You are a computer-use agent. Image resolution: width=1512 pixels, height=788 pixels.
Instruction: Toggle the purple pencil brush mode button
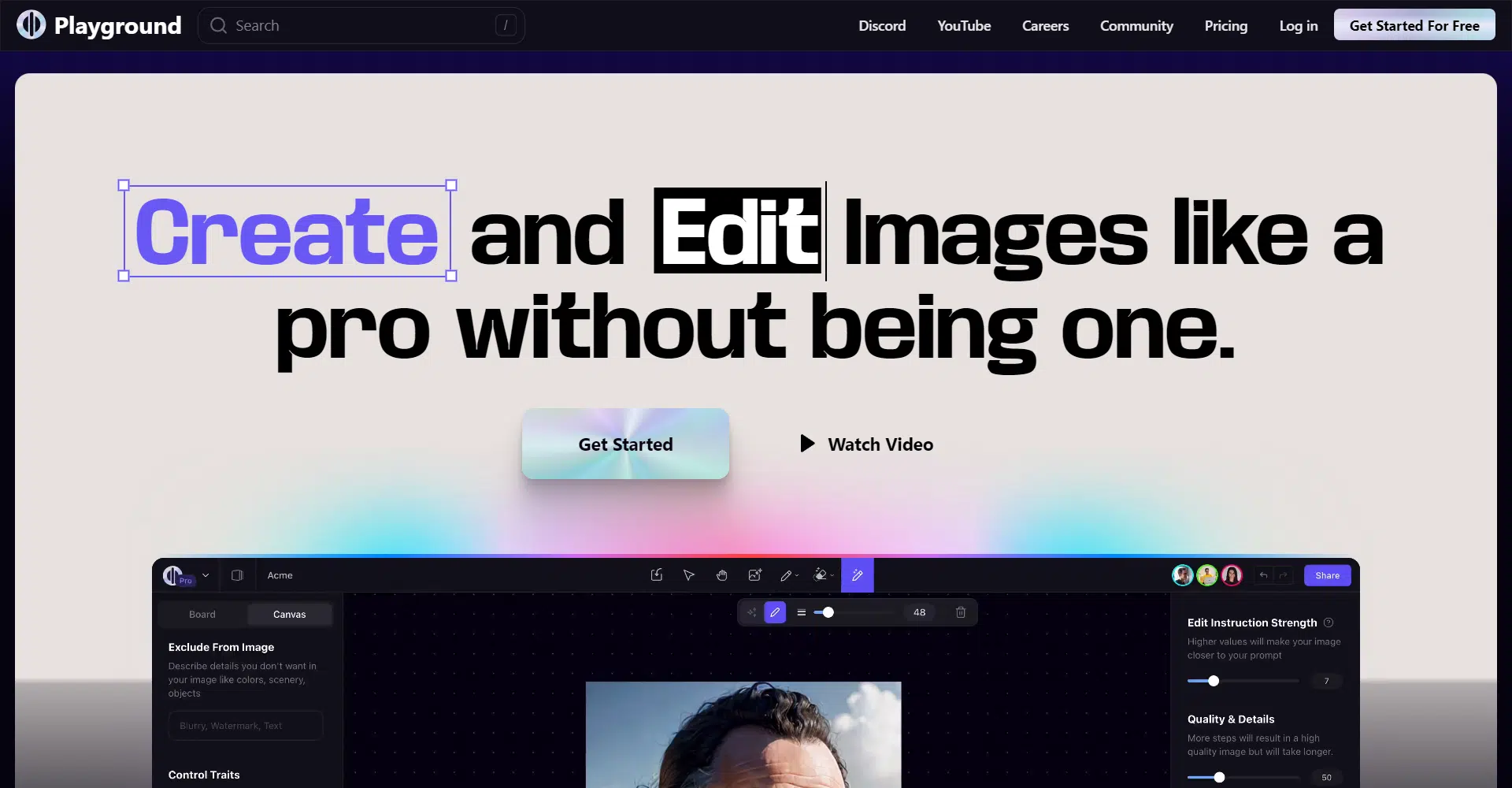click(x=775, y=612)
